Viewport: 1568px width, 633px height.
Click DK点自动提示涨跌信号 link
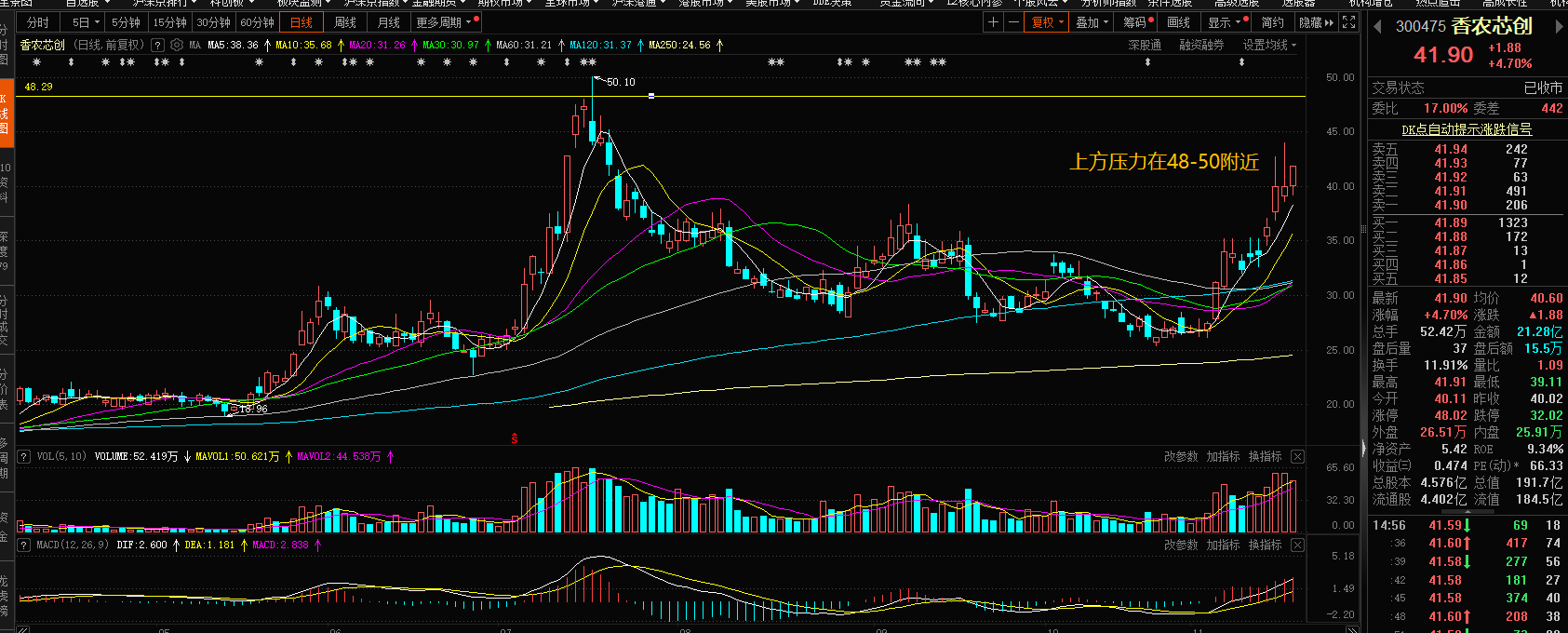1467,129
